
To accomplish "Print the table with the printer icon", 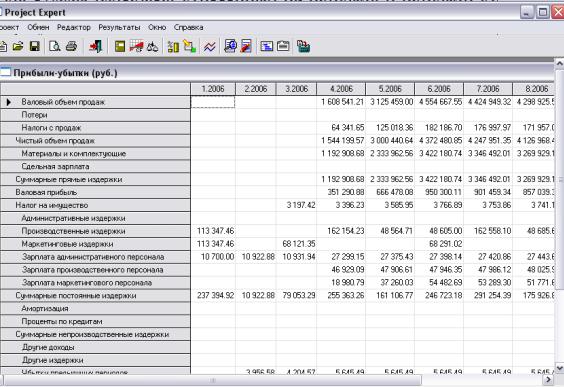I will [72, 46].
